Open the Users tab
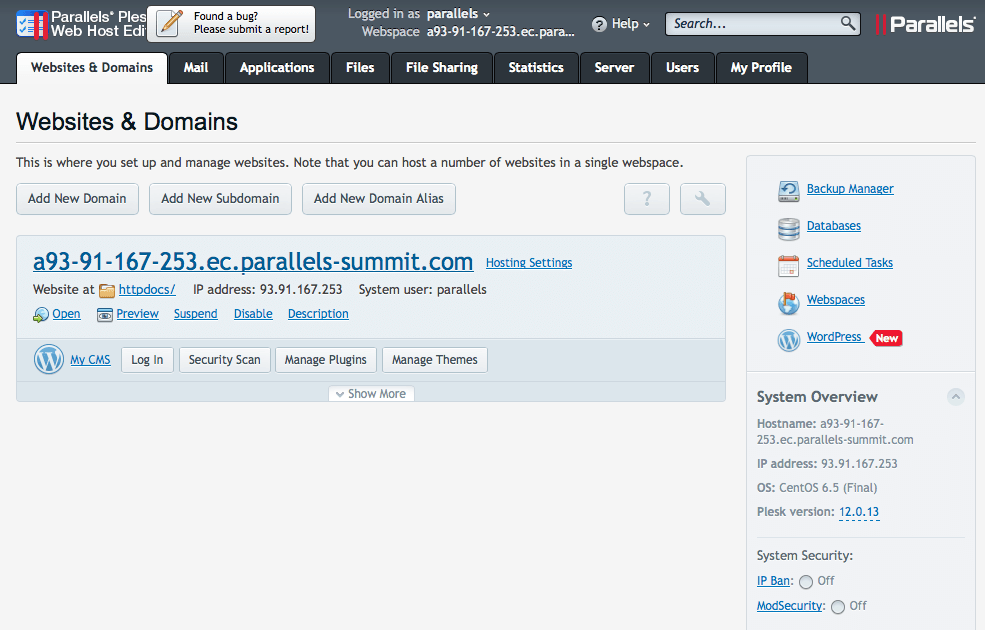This screenshot has width=985, height=630. (x=682, y=68)
